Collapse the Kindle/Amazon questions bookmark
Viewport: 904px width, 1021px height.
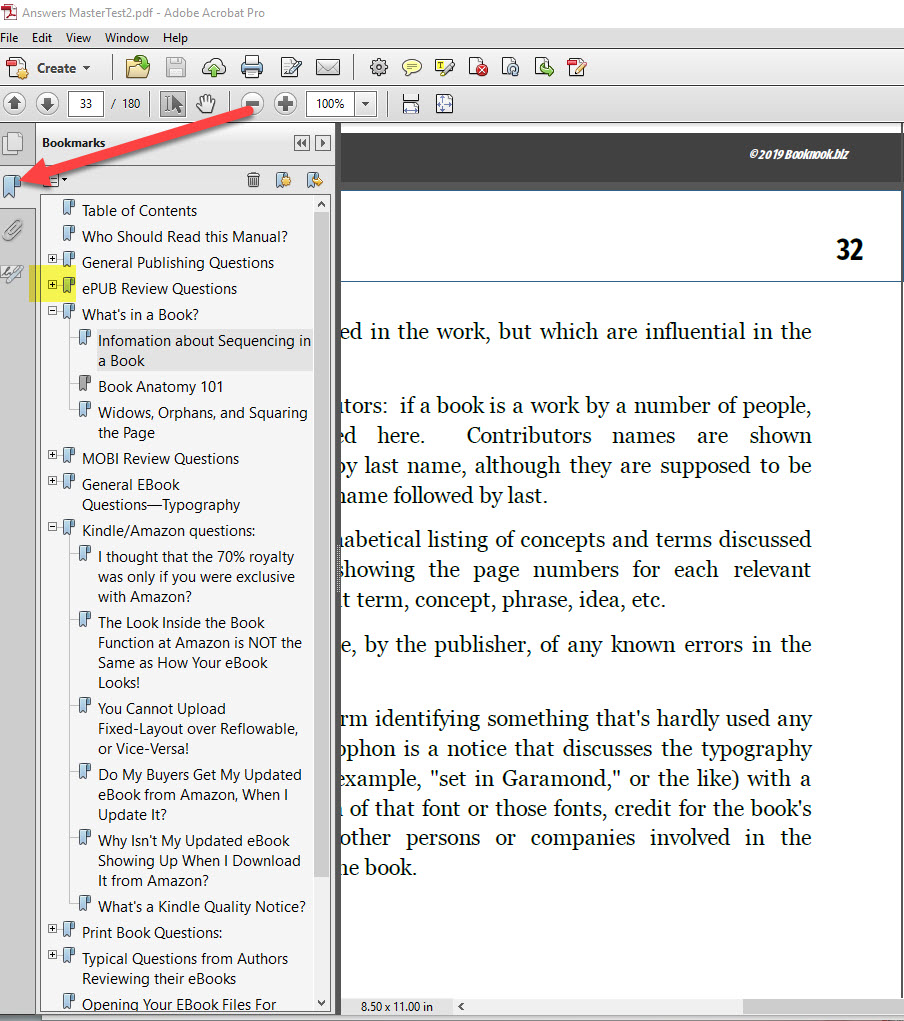[x=52, y=530]
